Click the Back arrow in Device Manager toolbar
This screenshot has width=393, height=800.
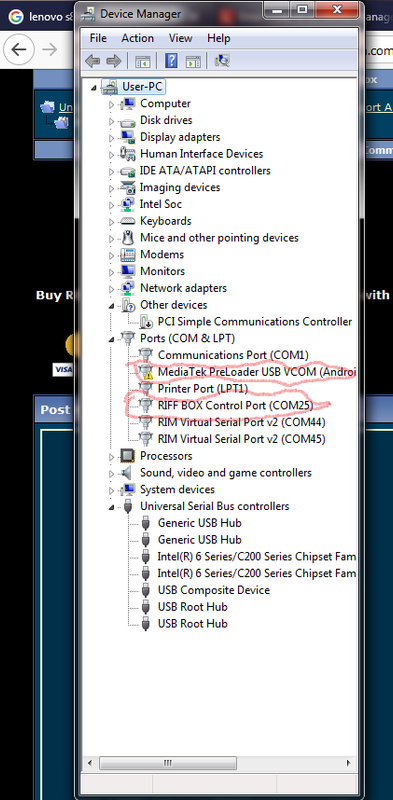[x=92, y=61]
